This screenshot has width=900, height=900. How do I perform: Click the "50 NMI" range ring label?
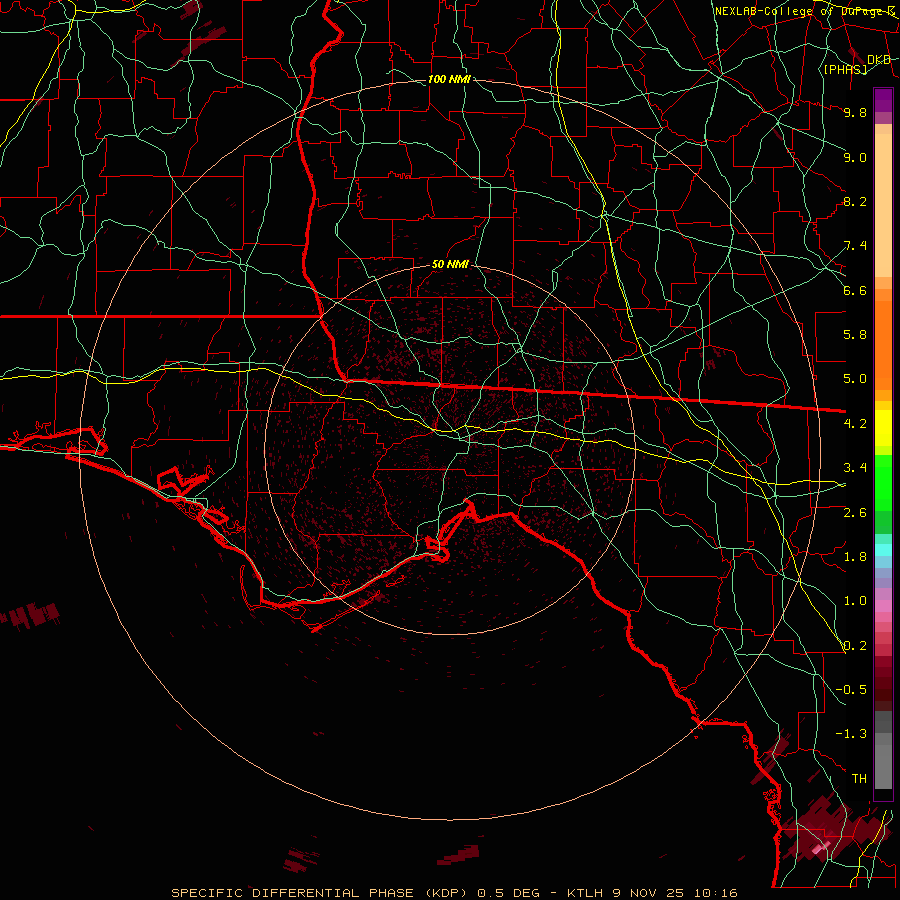pos(450,265)
